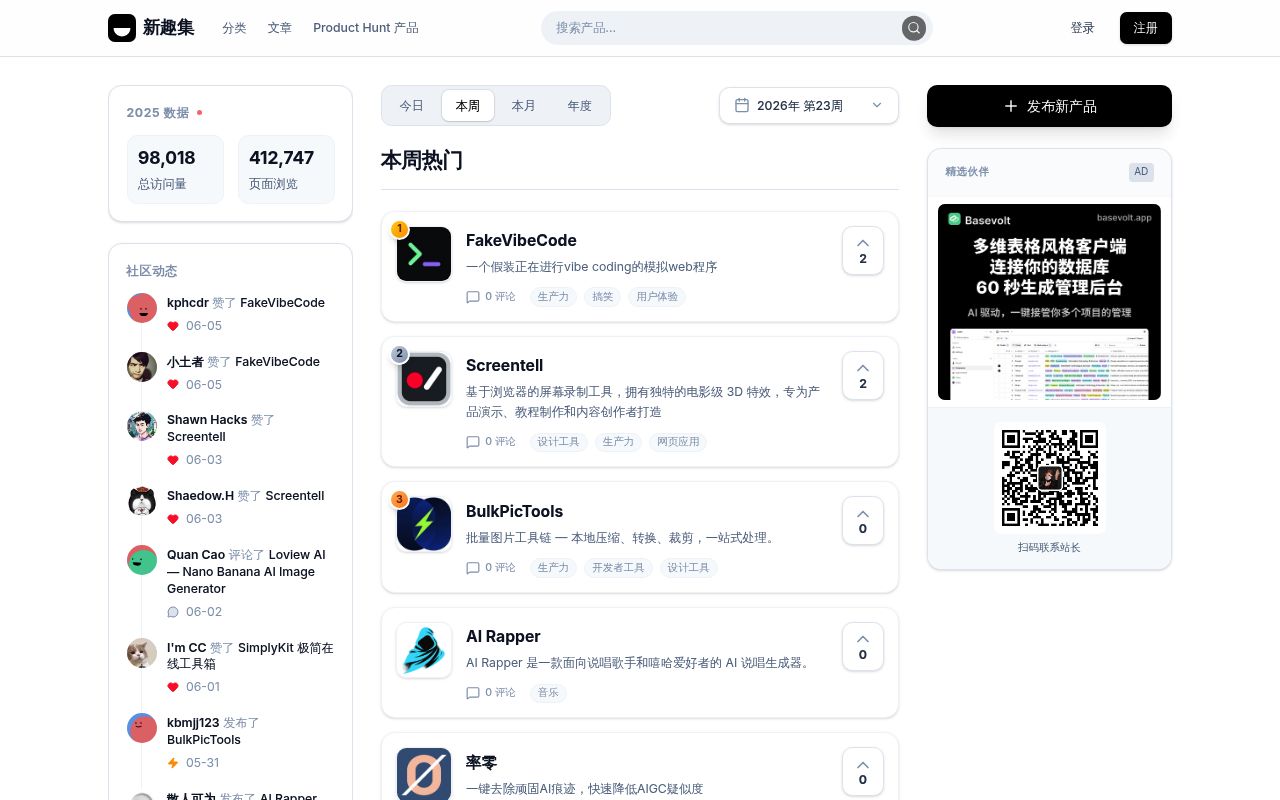
Task: Click the 新趣集 site logo icon
Action: click(122, 28)
